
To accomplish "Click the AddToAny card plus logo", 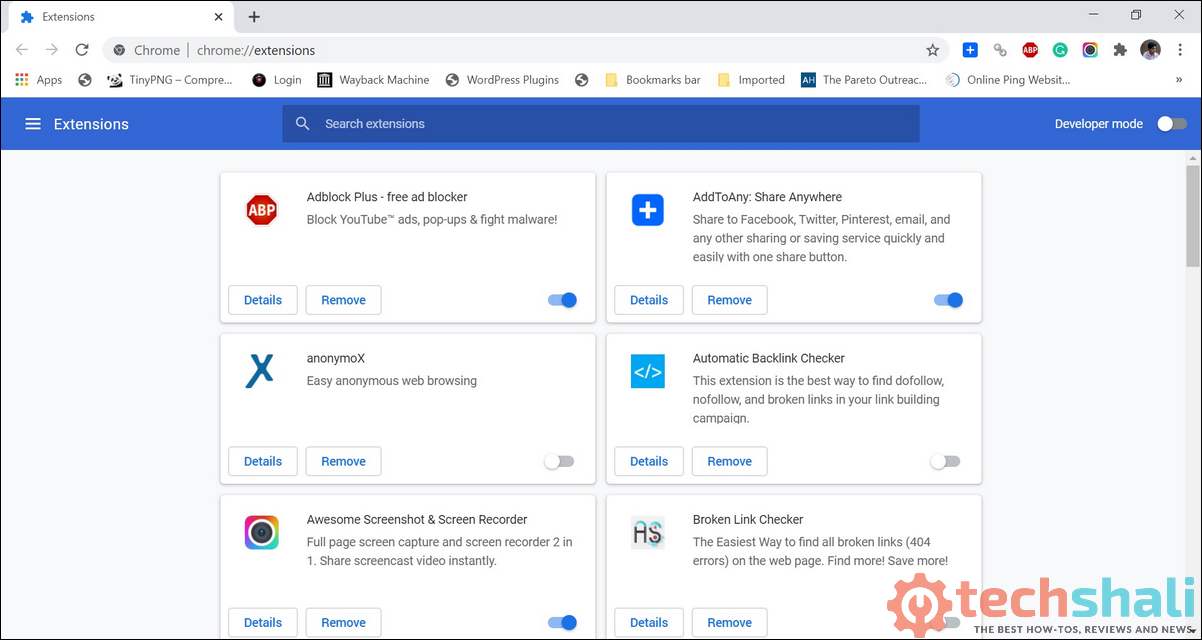I will click(x=648, y=210).
